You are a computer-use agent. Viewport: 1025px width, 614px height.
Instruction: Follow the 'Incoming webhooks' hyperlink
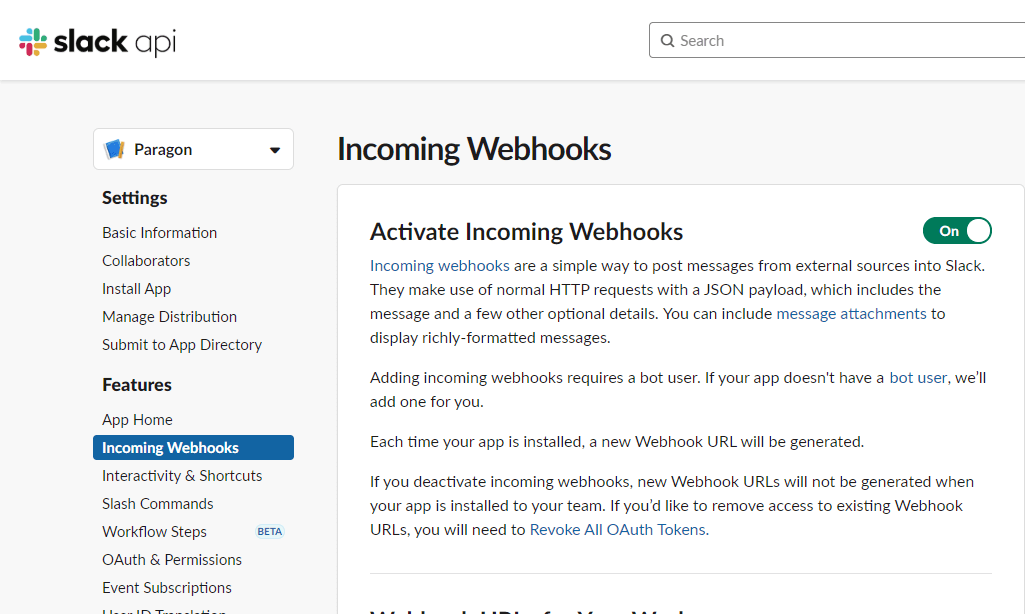[x=440, y=266]
